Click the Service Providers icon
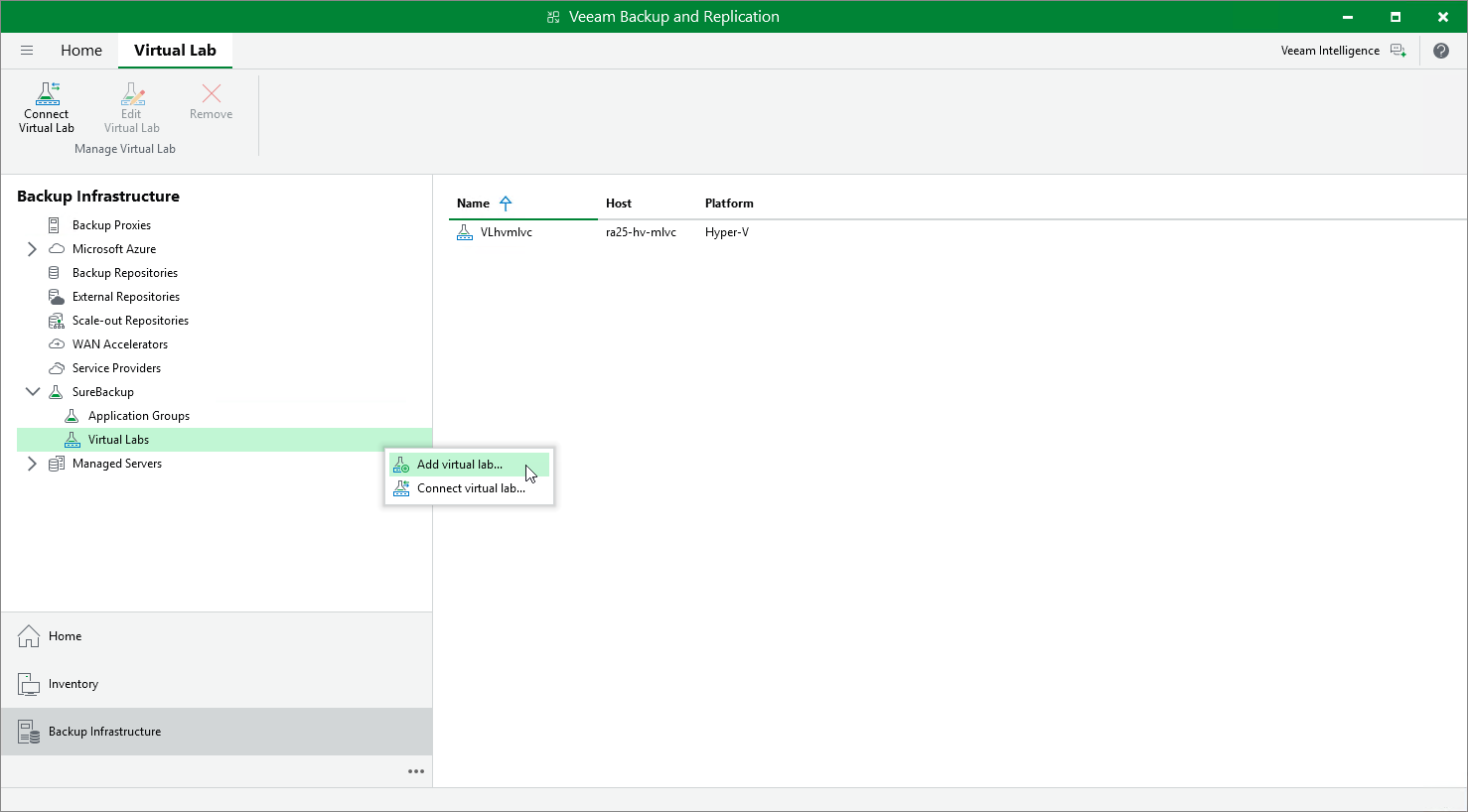This screenshot has width=1468, height=812. 57,368
